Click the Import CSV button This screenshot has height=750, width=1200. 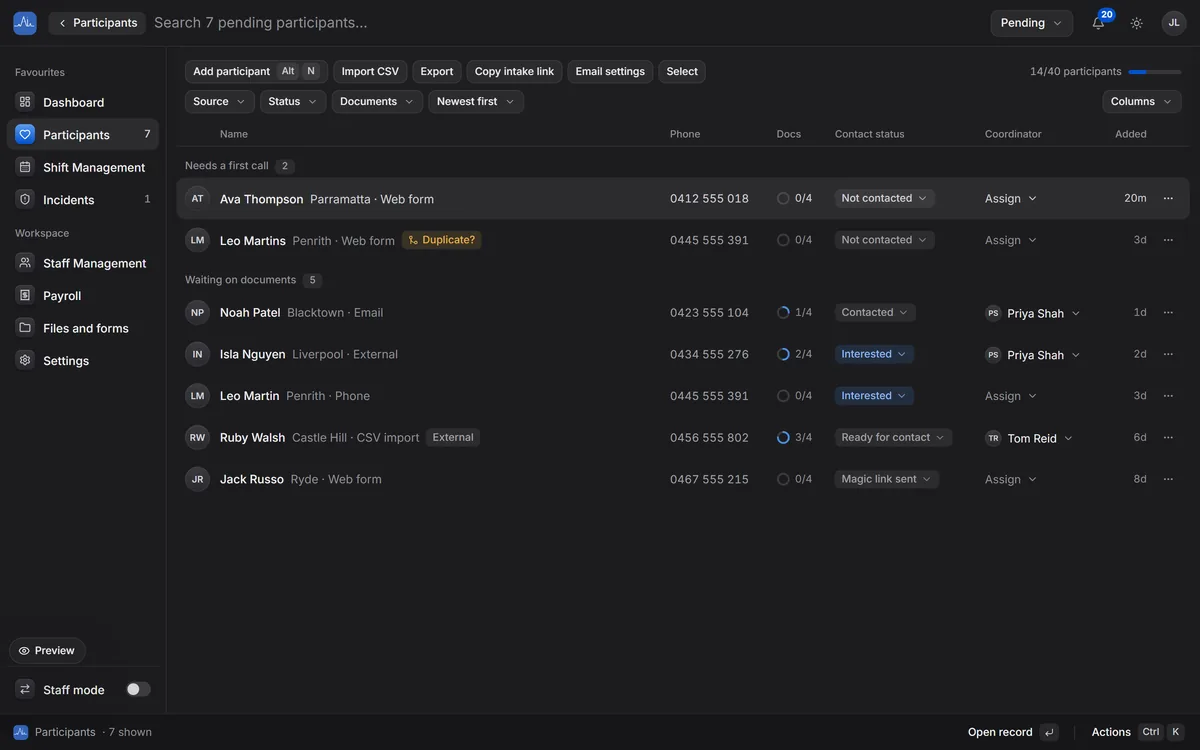click(x=370, y=71)
